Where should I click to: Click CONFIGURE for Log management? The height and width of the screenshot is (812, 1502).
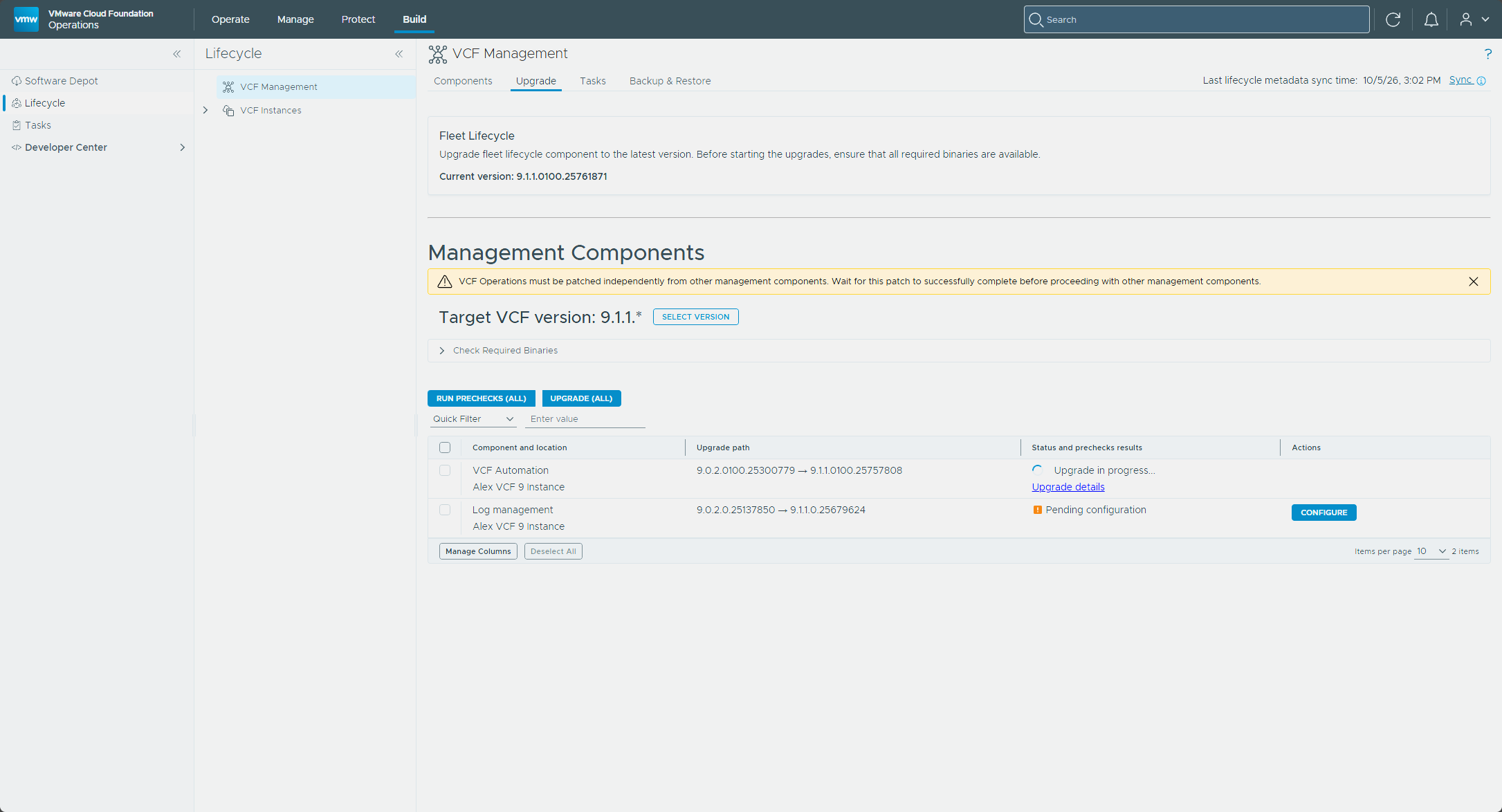[1324, 513]
